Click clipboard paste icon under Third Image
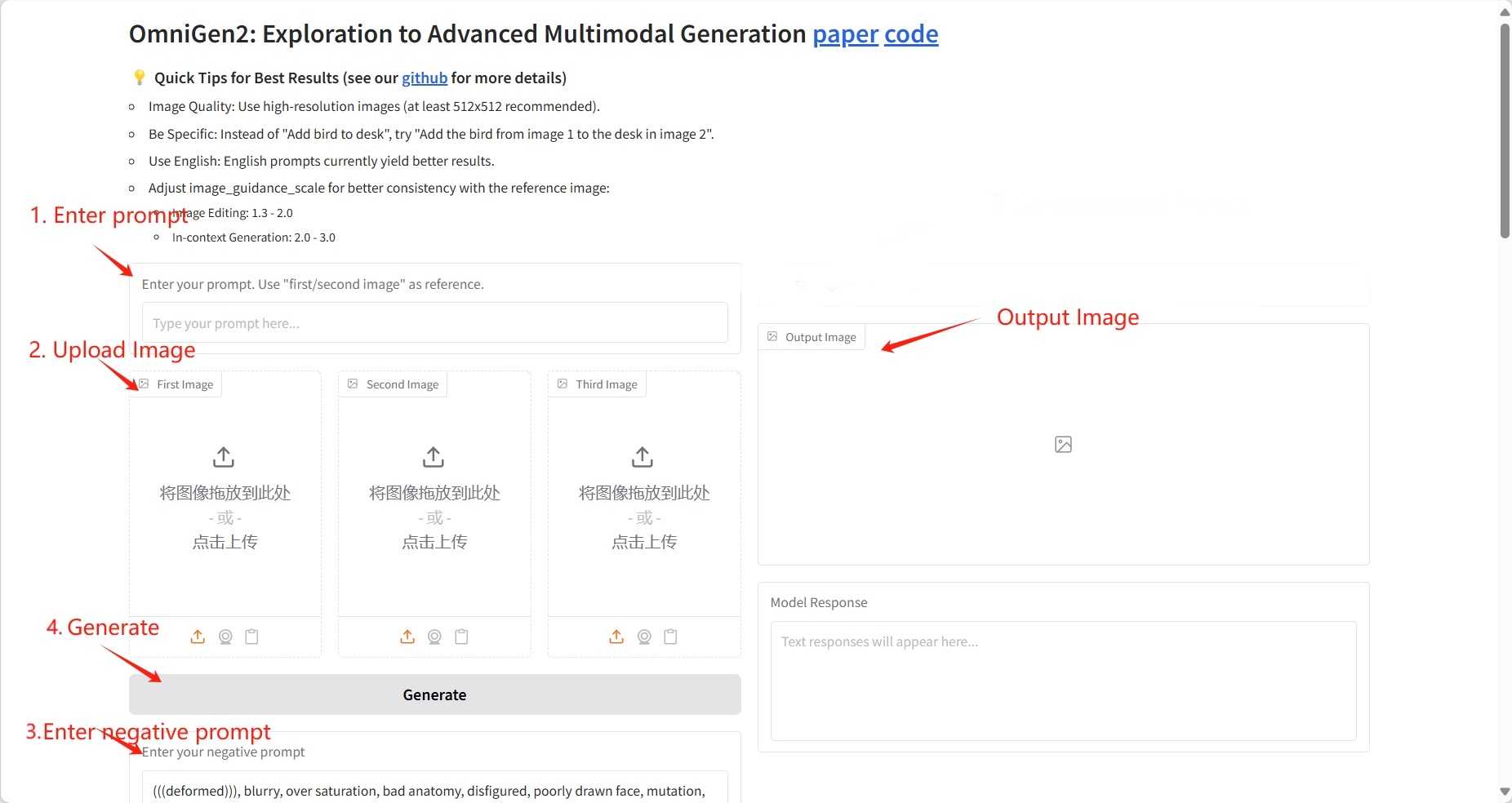The image size is (1512, 803). coord(670,637)
